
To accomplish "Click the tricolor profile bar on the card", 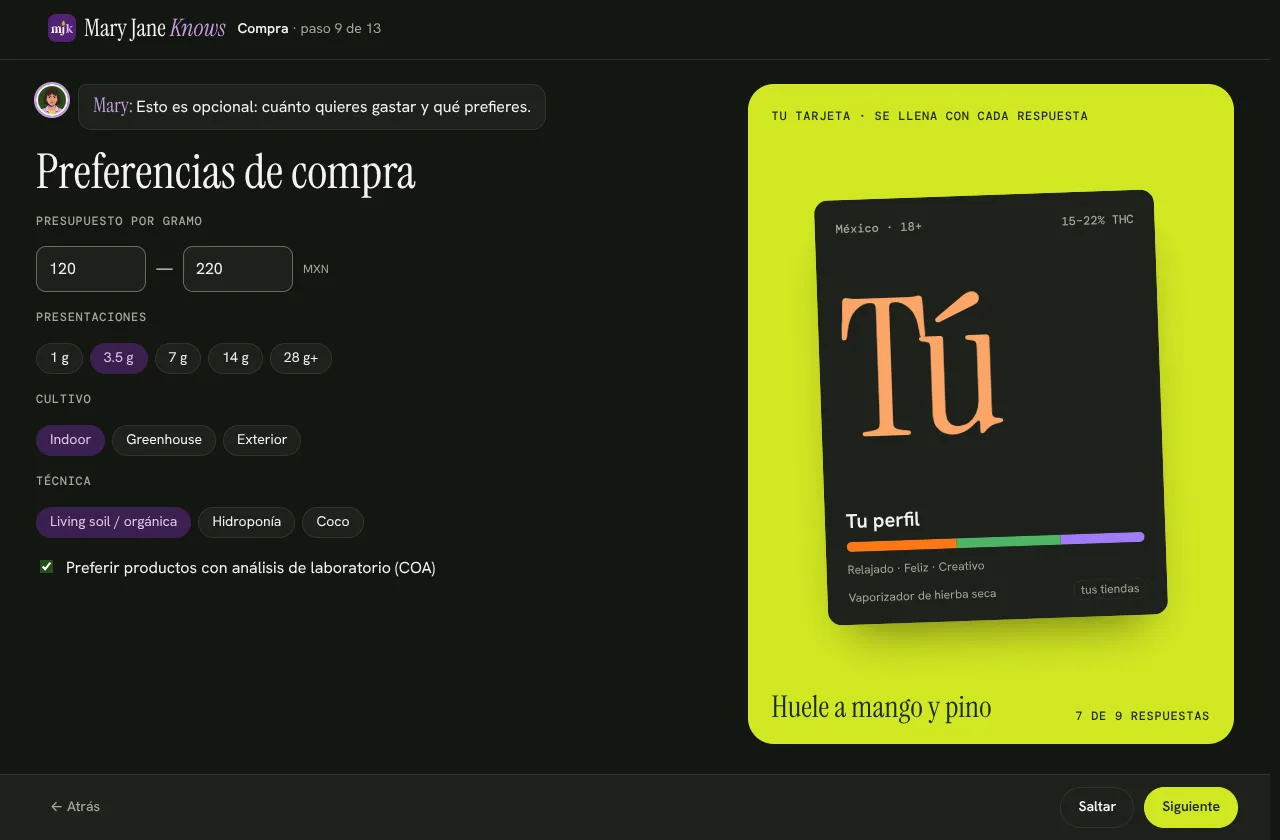I will tap(996, 542).
